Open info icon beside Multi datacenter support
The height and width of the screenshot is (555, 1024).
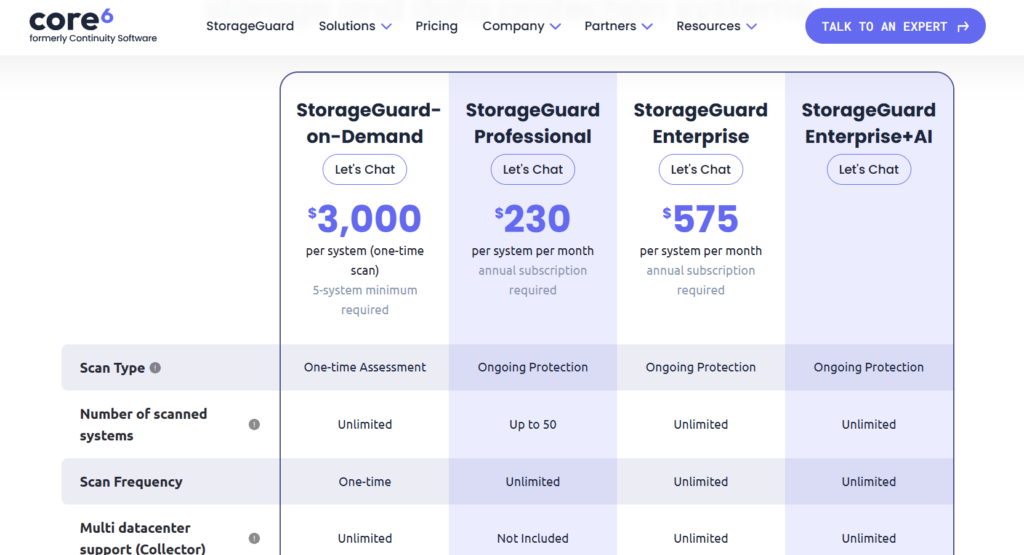click(x=254, y=538)
